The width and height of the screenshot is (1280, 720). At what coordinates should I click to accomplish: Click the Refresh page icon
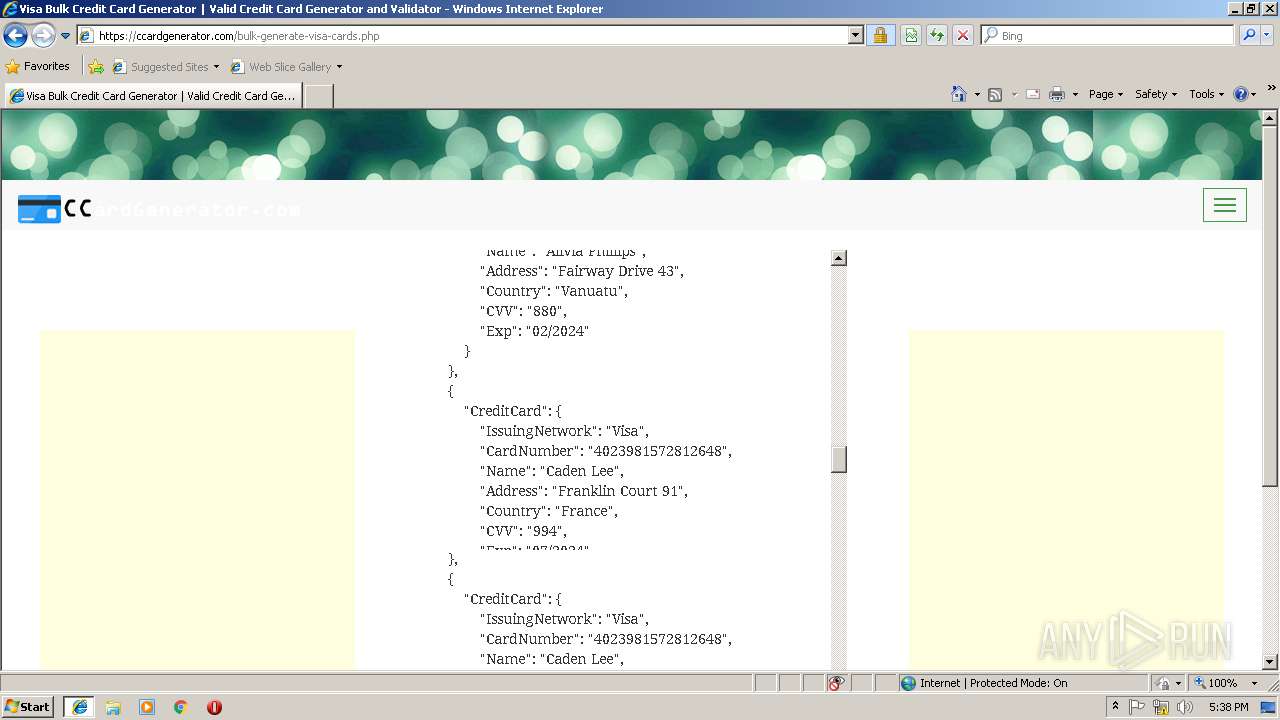coord(937,36)
